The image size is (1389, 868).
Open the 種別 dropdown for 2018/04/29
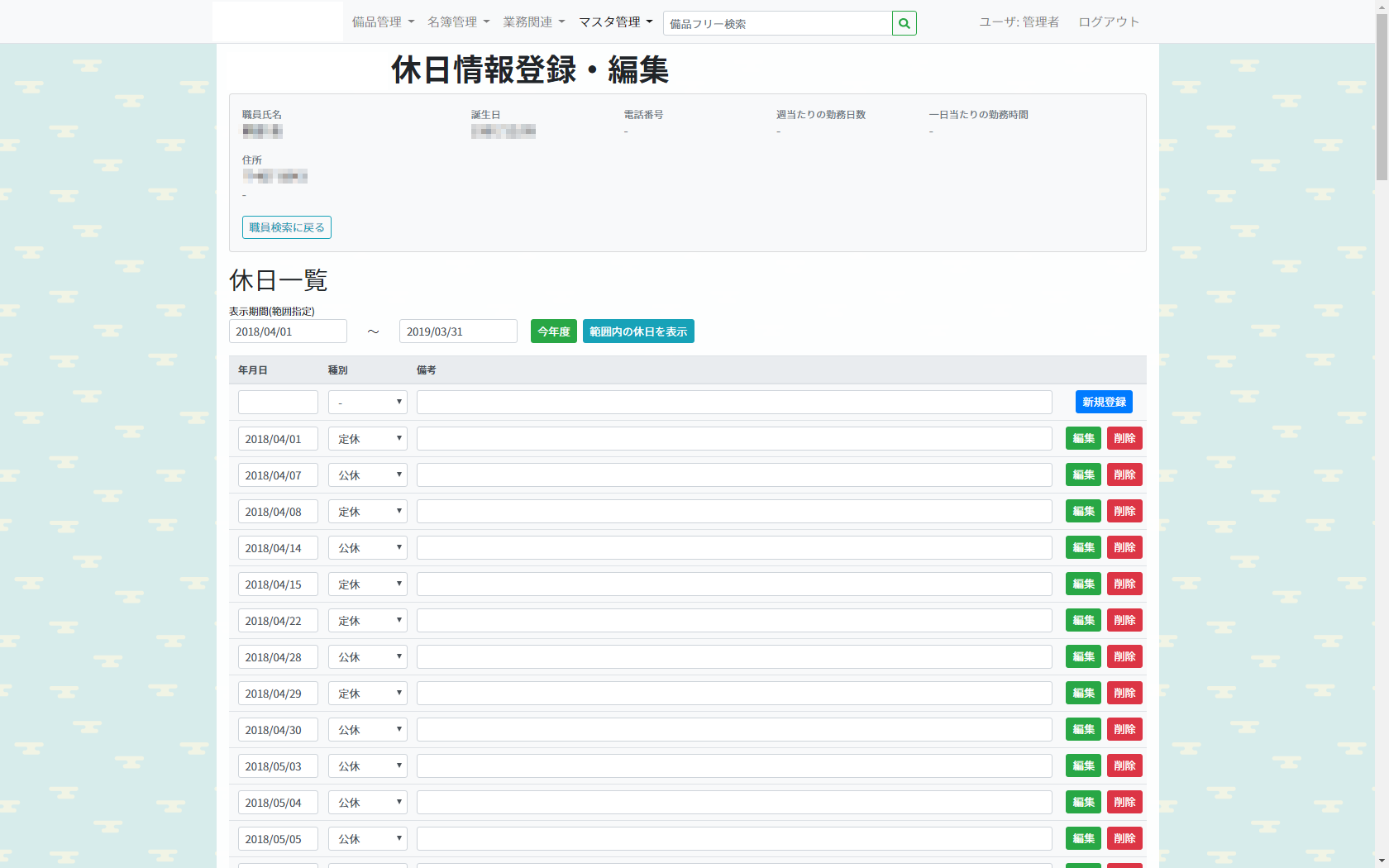(368, 693)
